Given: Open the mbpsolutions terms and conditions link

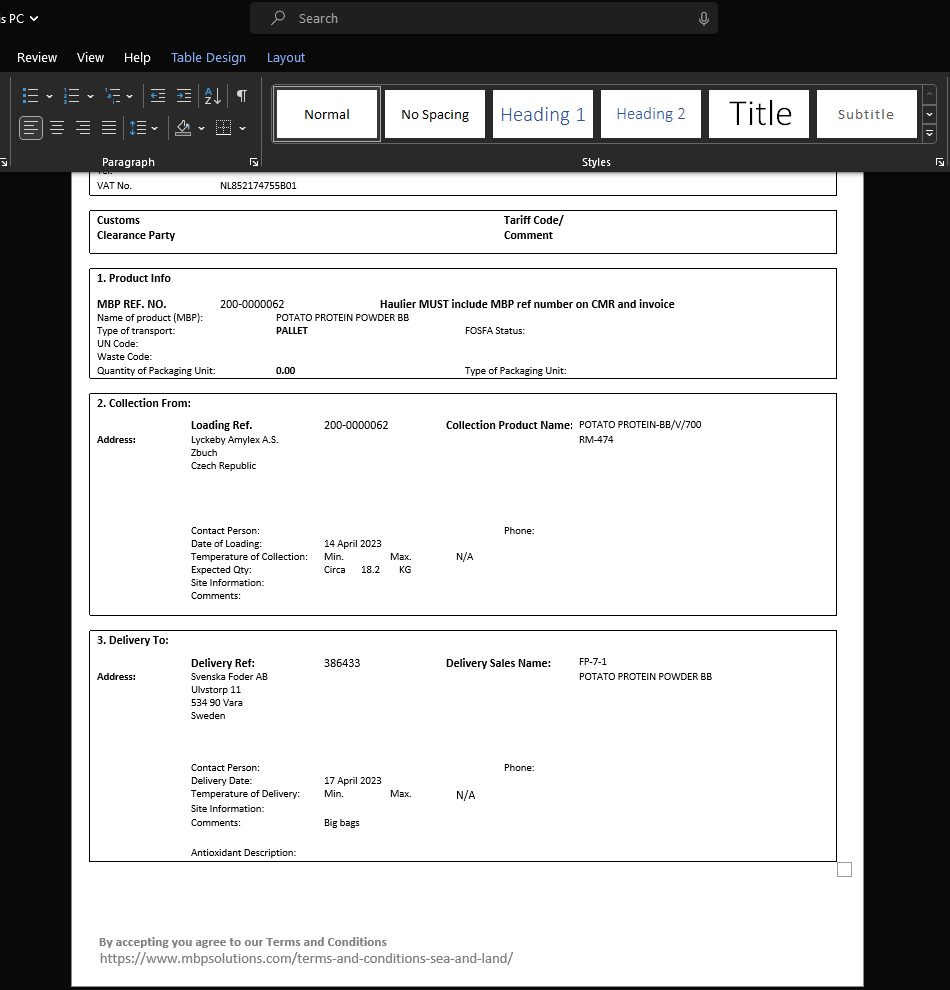Looking at the screenshot, I should pos(306,958).
